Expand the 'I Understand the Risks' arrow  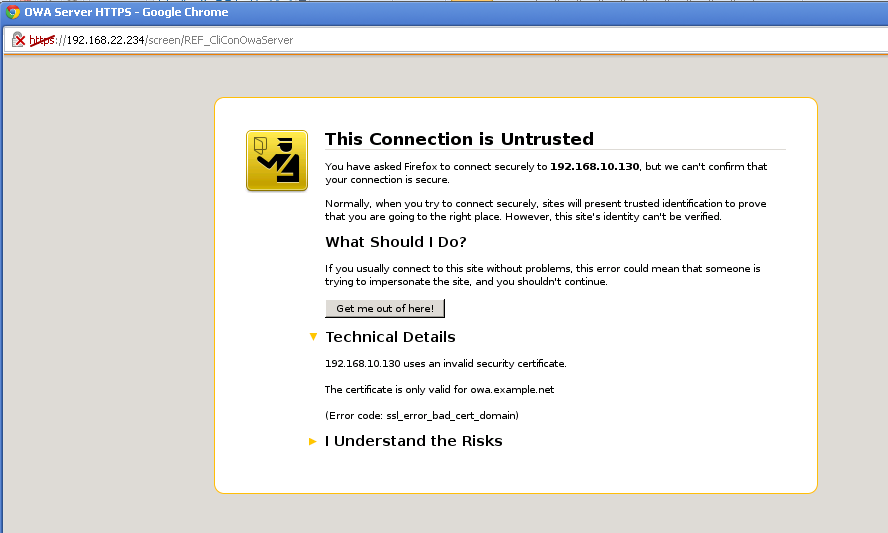point(313,441)
